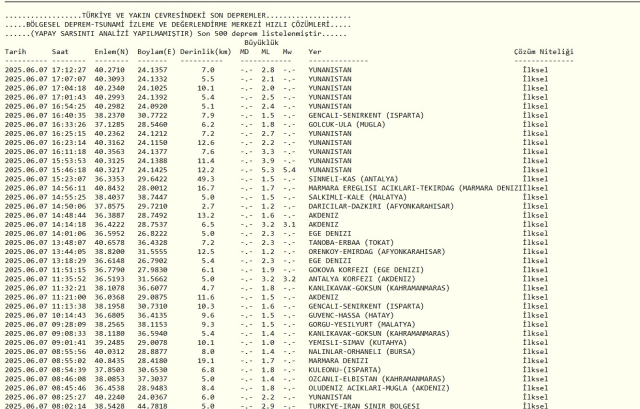This screenshot has width=640, height=409.
Task: Click the Saat column header
Action: [61, 50]
